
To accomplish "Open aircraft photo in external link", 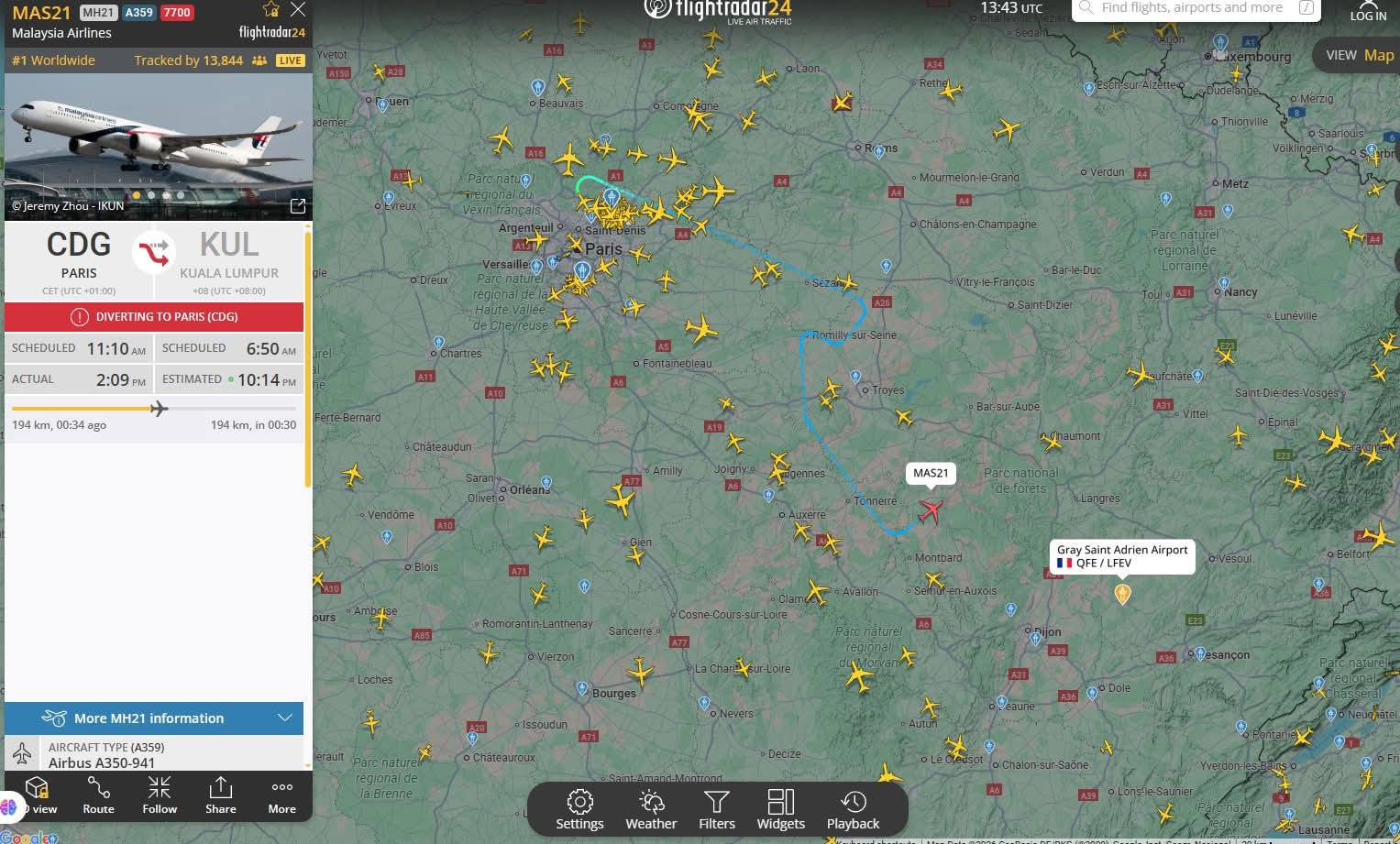I will (x=297, y=206).
